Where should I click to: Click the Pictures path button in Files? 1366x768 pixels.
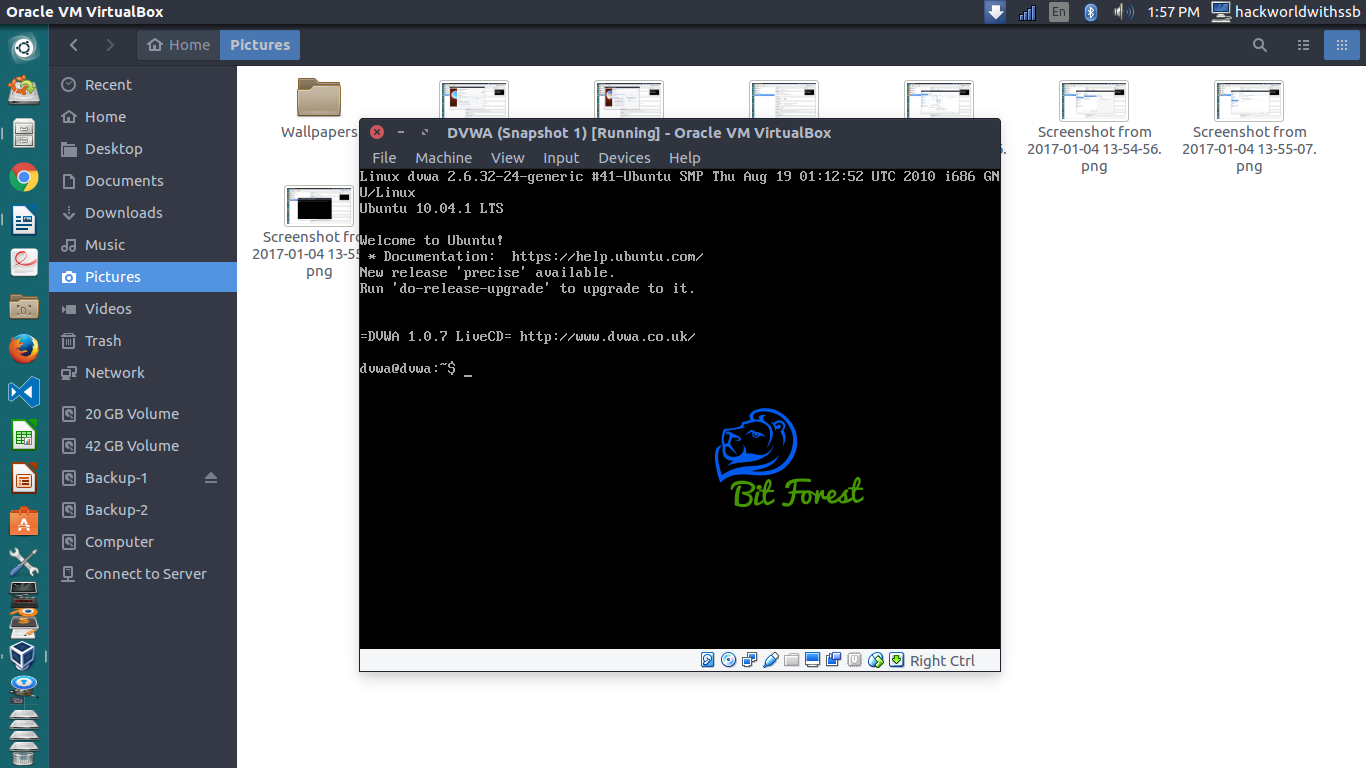[260, 45]
